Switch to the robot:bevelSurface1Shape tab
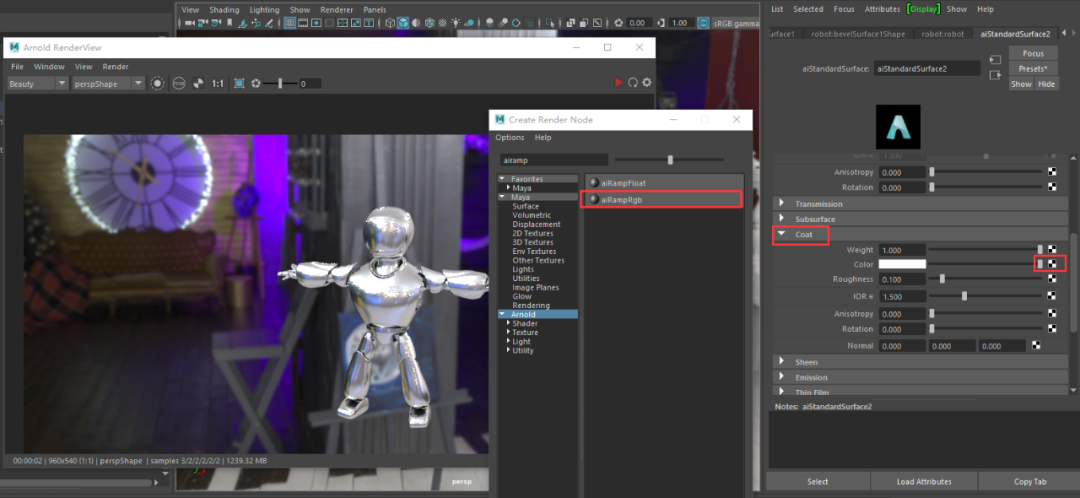The image size is (1080, 498). tap(857, 33)
